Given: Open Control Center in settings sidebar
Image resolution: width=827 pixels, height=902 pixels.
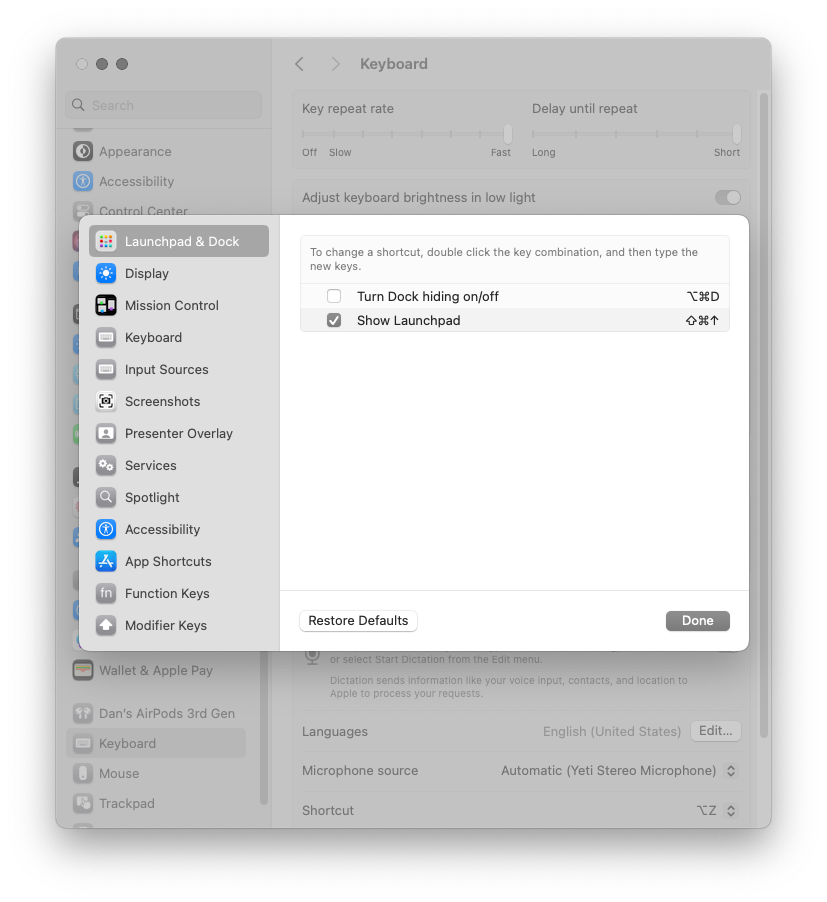Looking at the screenshot, I should [x=143, y=211].
